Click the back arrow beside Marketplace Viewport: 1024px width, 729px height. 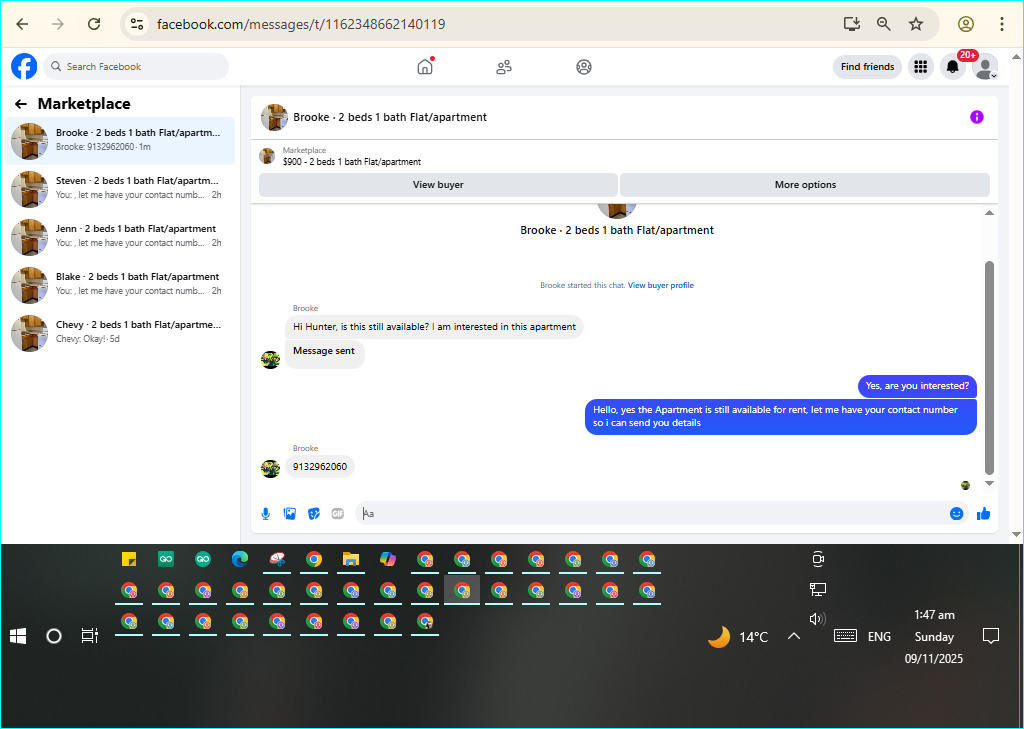coord(21,104)
